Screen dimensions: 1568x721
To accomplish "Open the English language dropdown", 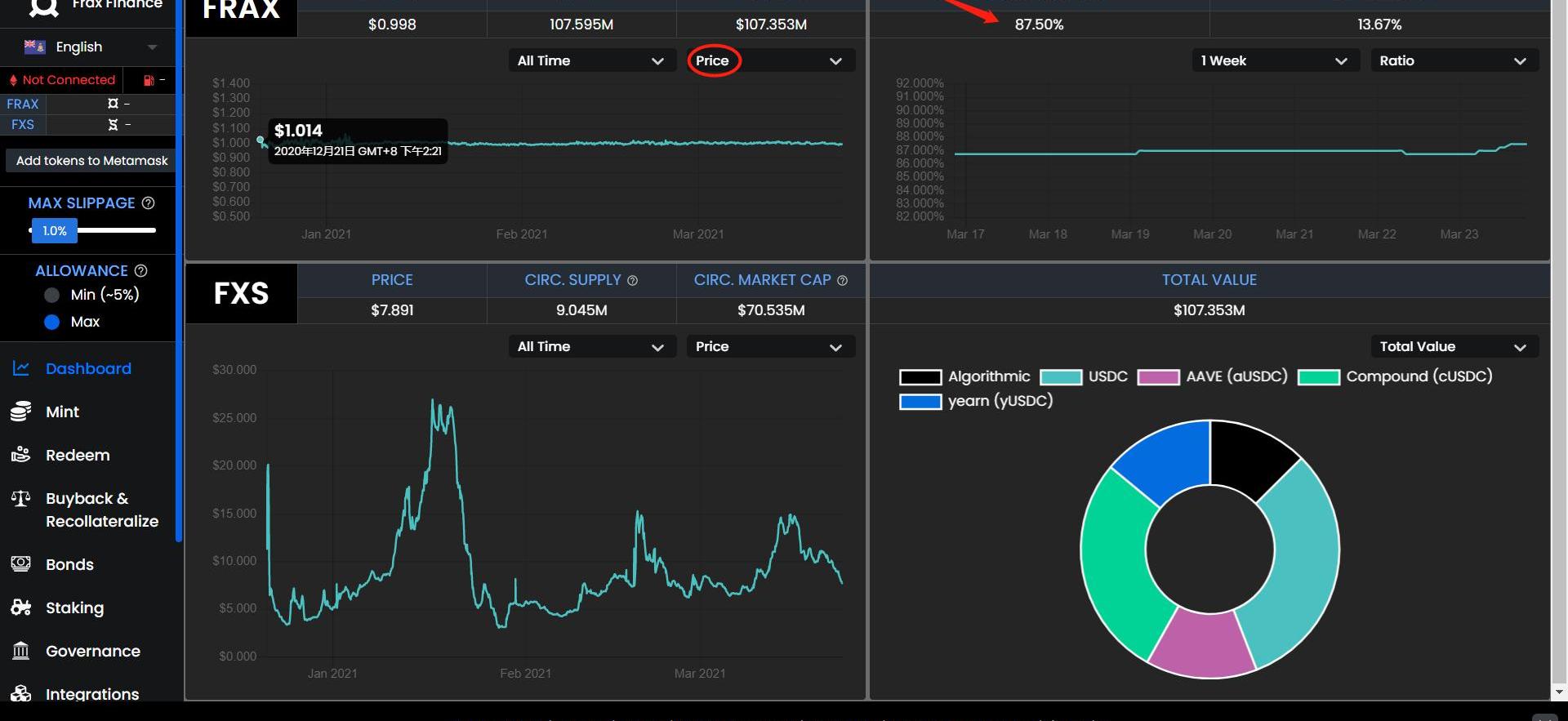I will coord(90,47).
